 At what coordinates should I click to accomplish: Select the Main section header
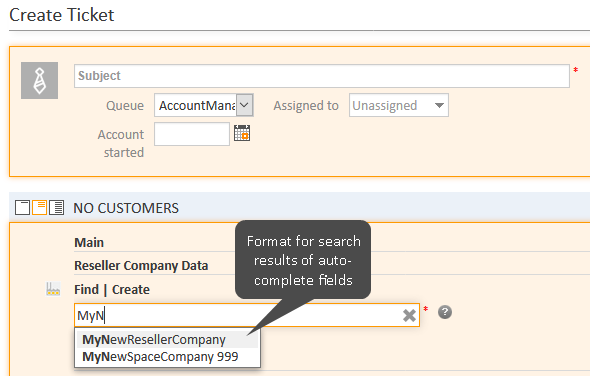coord(89,242)
